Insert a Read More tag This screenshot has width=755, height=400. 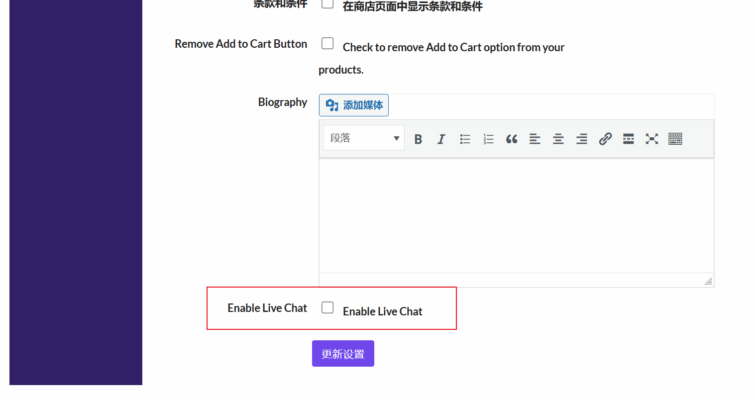coord(628,139)
